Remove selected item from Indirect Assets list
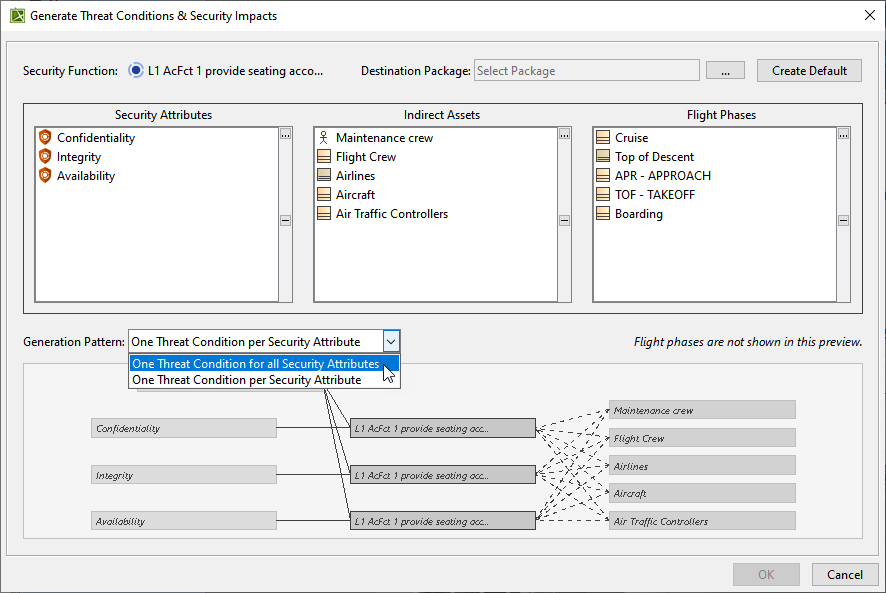 564,220
